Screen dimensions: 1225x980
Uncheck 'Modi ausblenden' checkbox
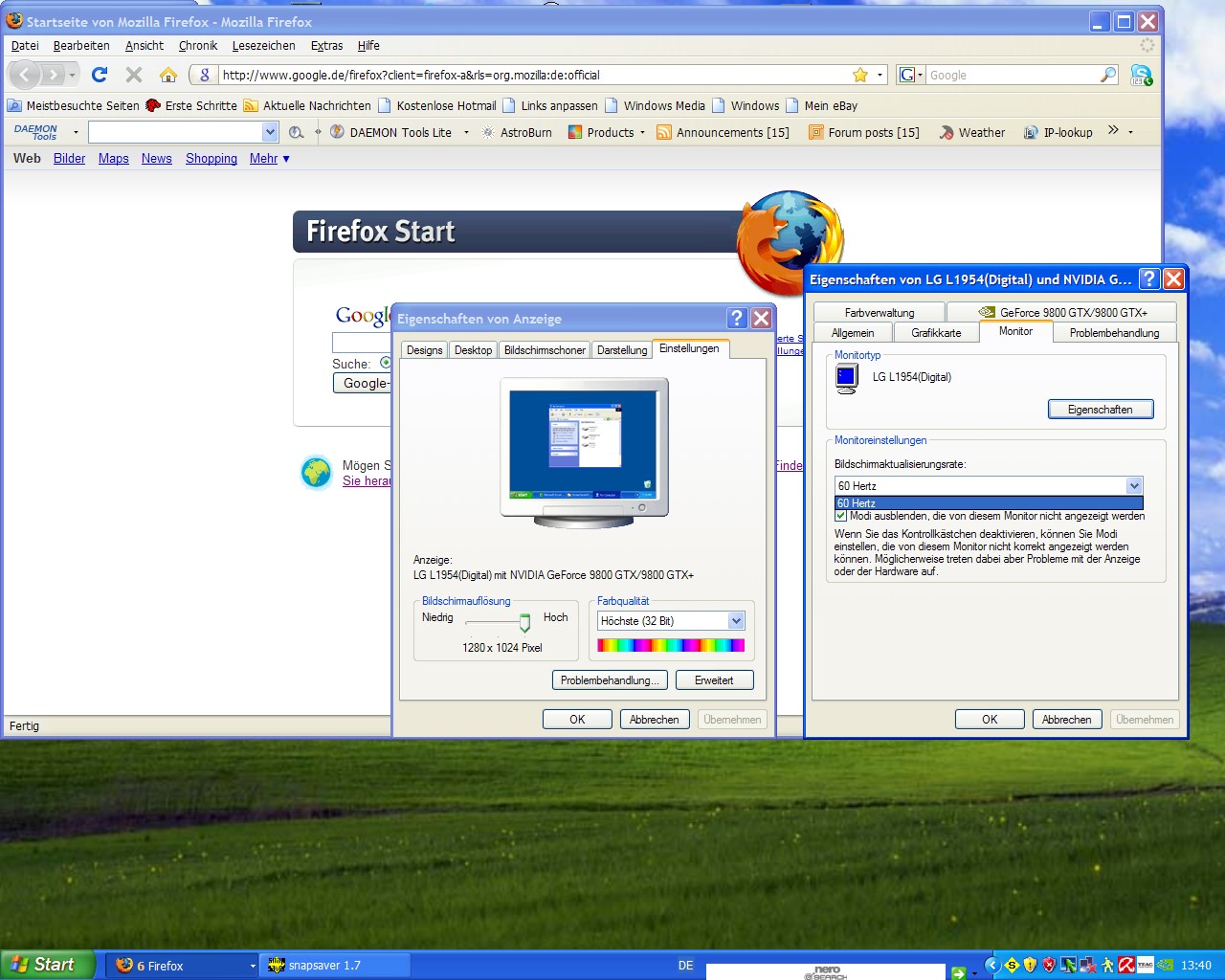841,516
